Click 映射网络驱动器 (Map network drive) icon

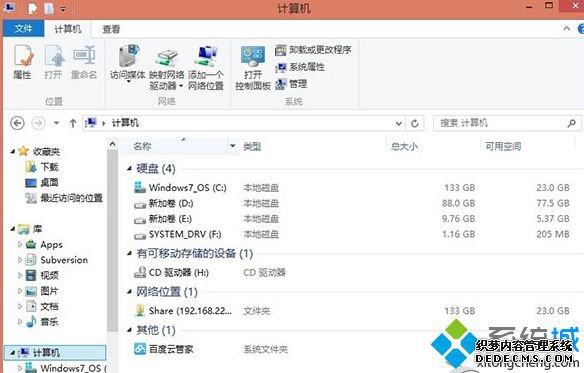166,67
